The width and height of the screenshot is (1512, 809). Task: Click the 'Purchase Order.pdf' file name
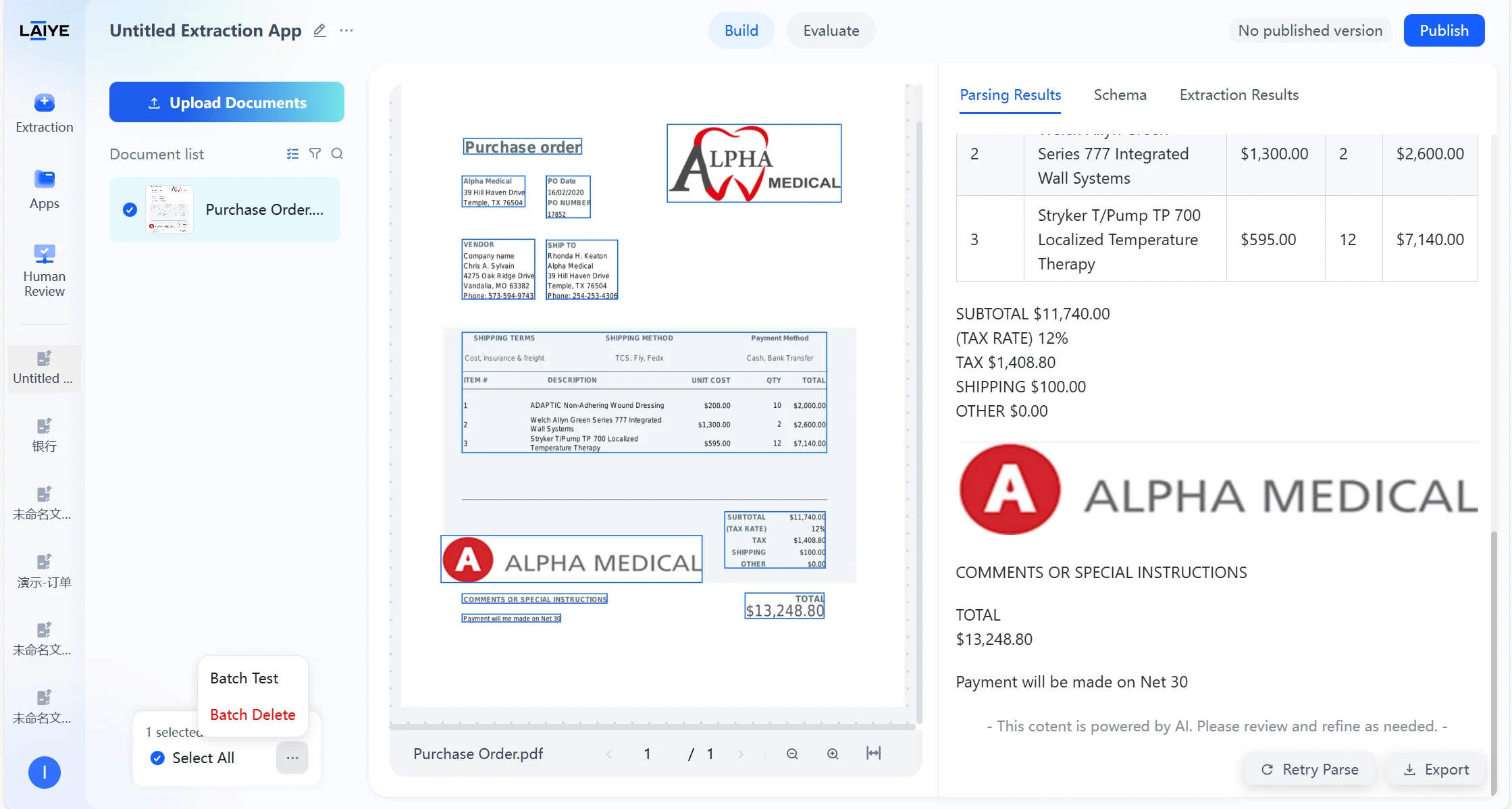click(x=478, y=754)
